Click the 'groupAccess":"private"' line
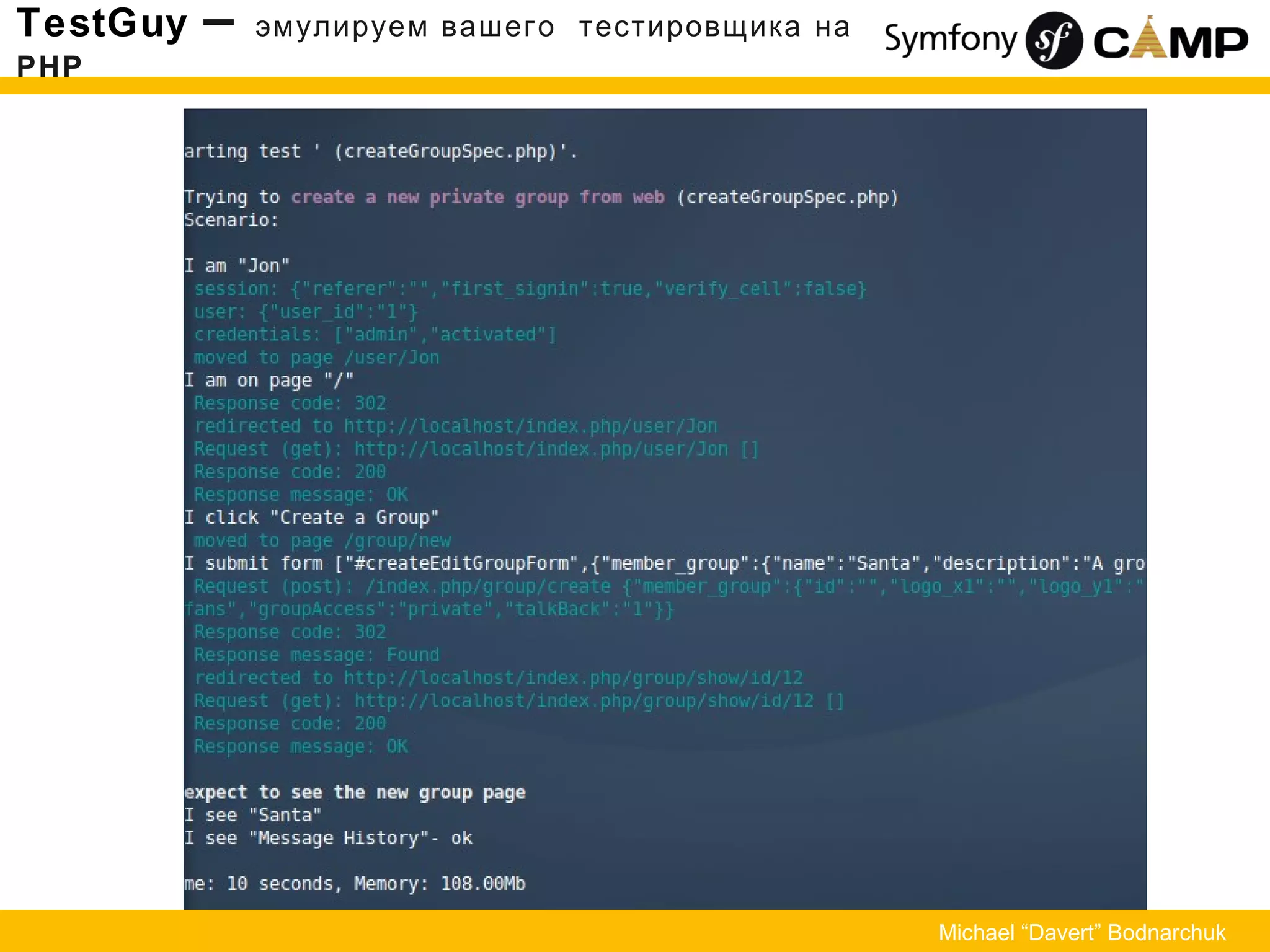1270x952 pixels. pos(429,609)
